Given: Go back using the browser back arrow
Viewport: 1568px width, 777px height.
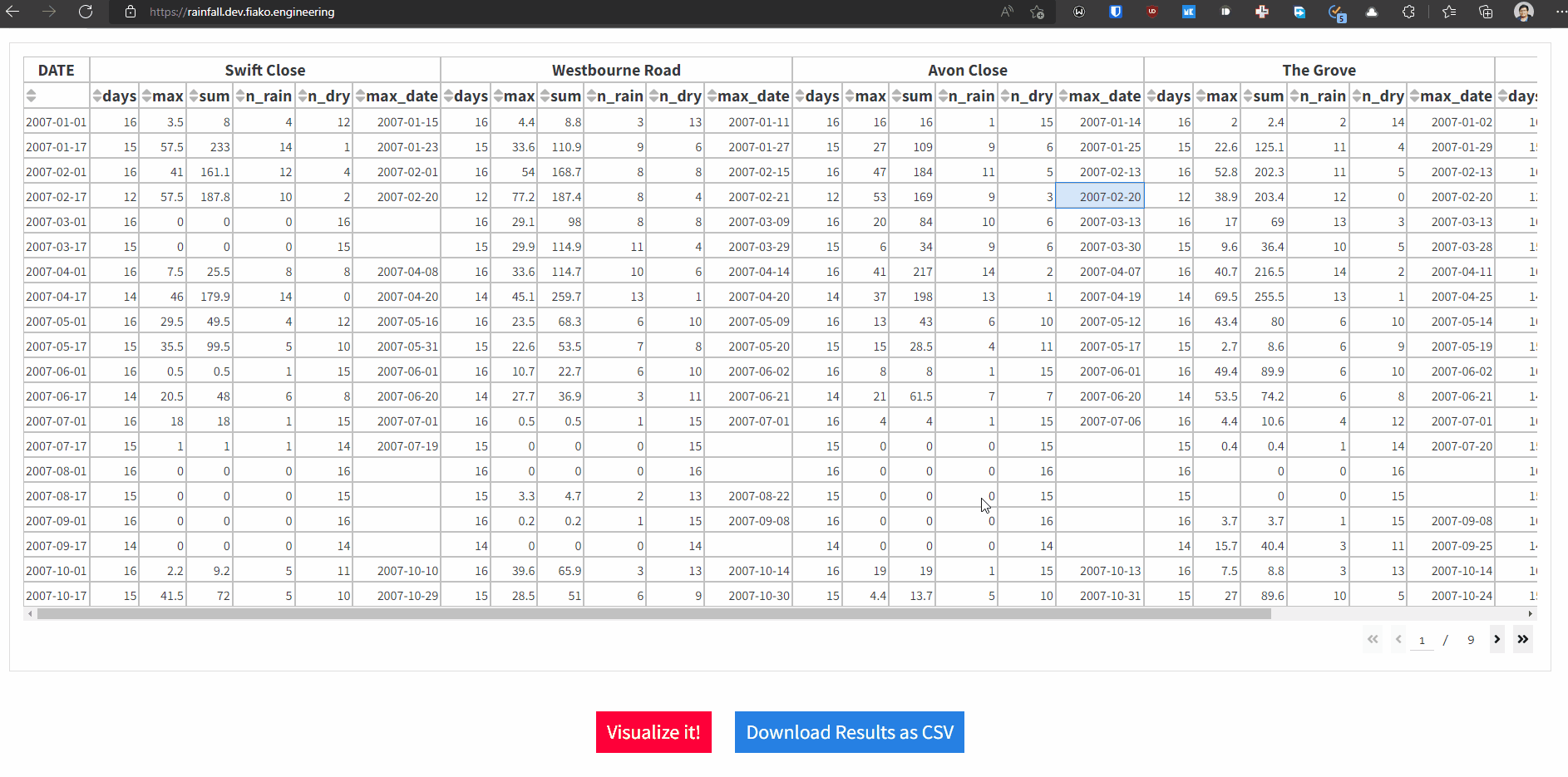Looking at the screenshot, I should pos(12,12).
